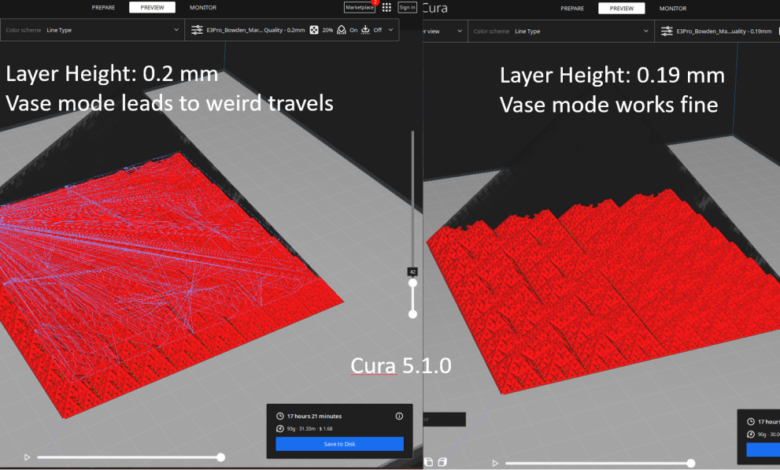Click the clock icon in right window's estimate
This screenshot has height=470, width=780.
tap(751, 422)
